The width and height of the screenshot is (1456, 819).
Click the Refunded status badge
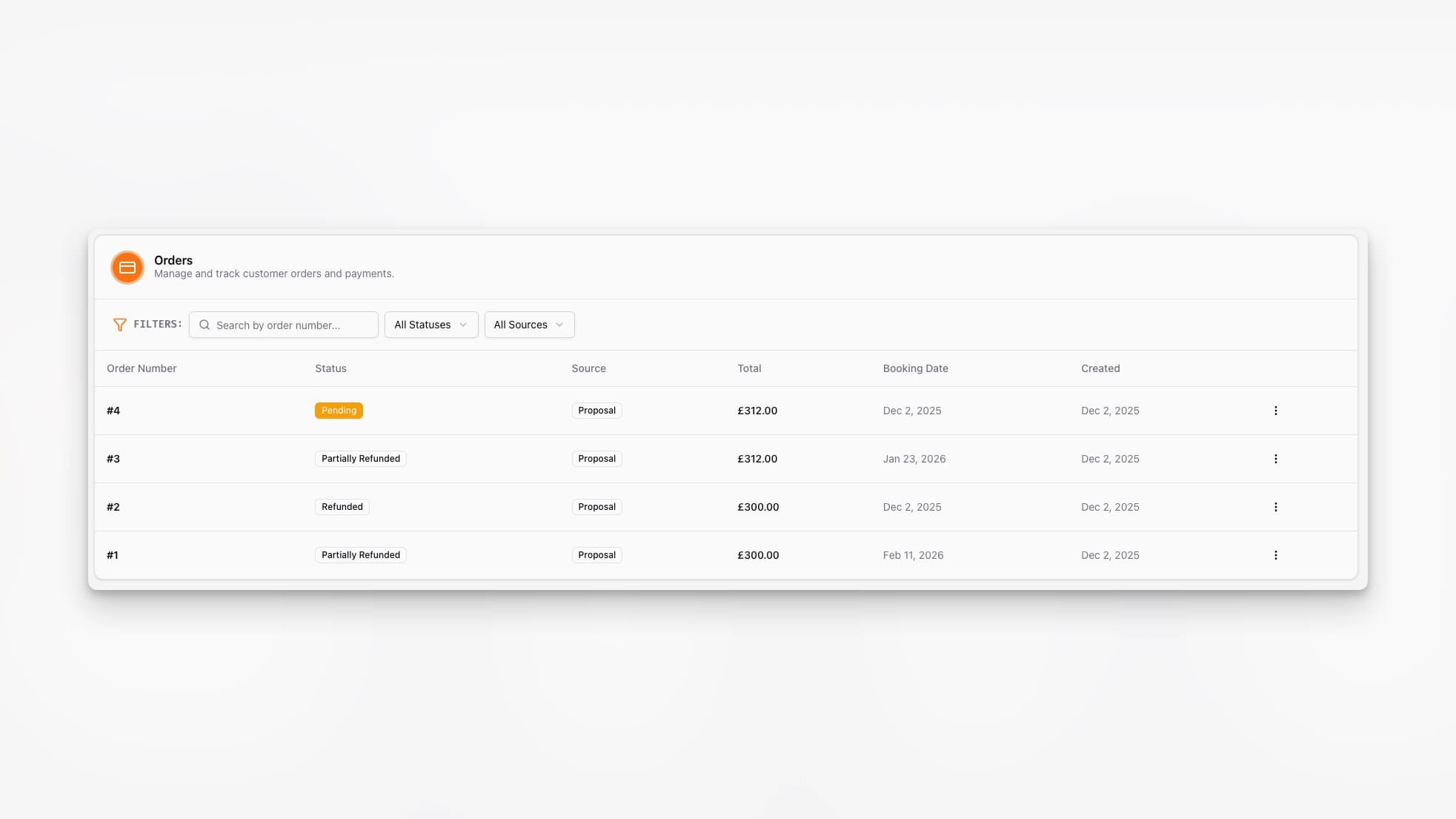(x=342, y=507)
